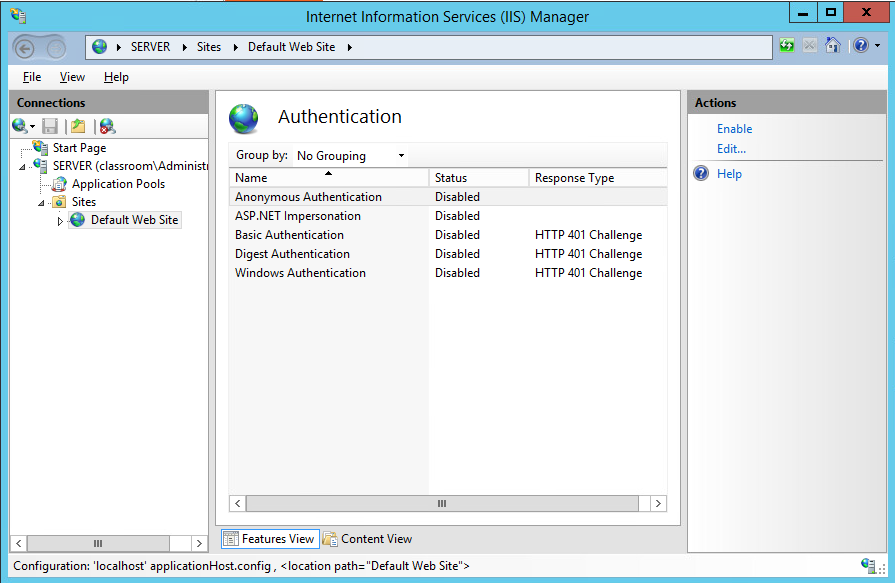Click the Save Current Connections disk icon
Viewport: 895px width, 583px height.
tap(50, 126)
